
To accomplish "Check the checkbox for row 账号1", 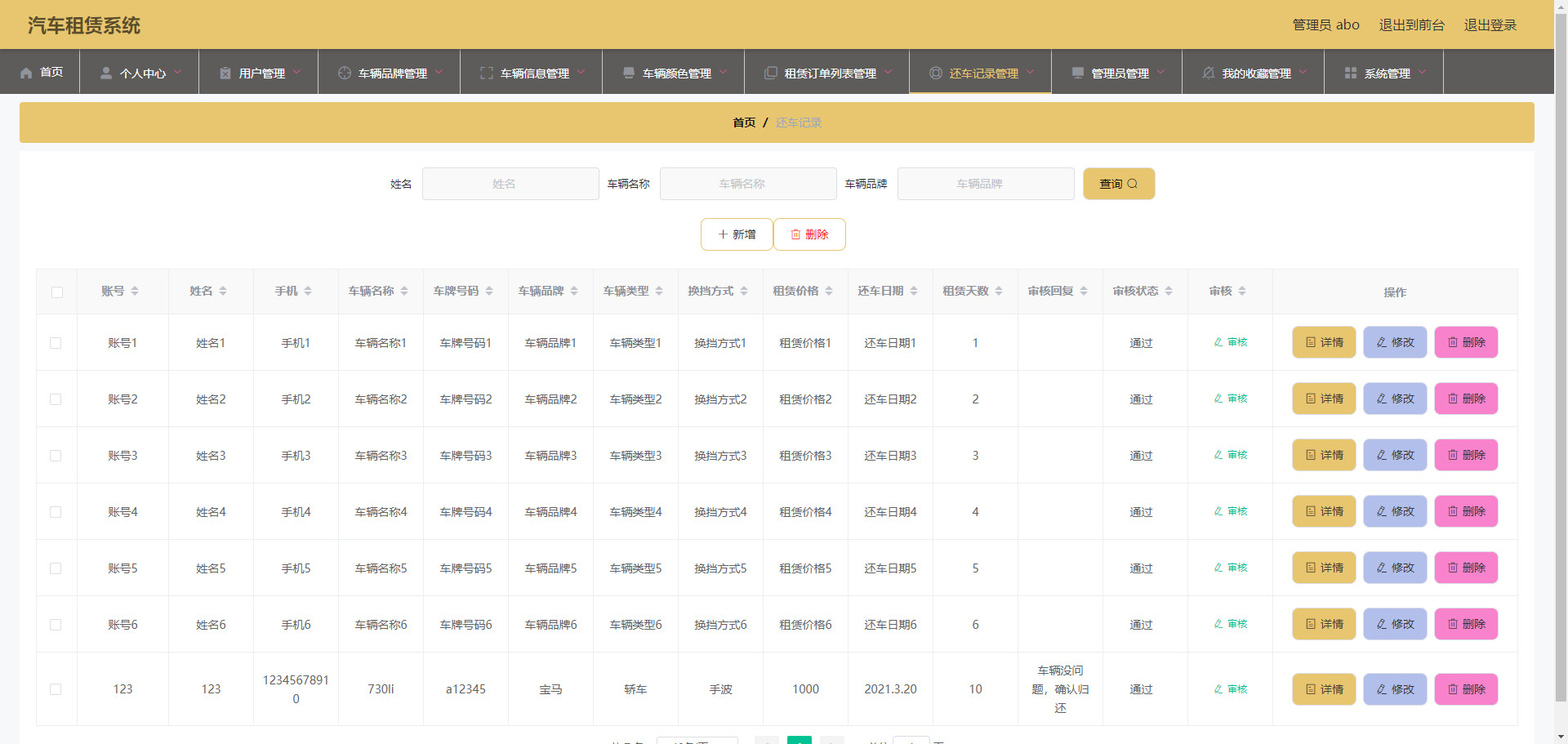I will point(56,343).
